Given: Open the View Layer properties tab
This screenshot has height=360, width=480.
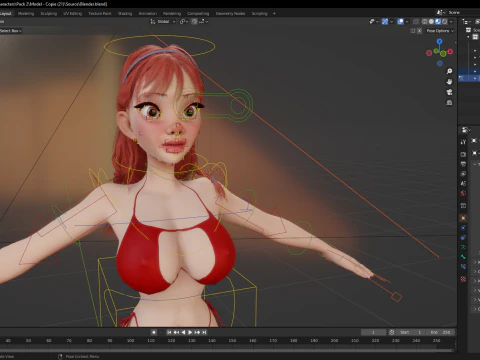Looking at the screenshot, I should 463,174.
